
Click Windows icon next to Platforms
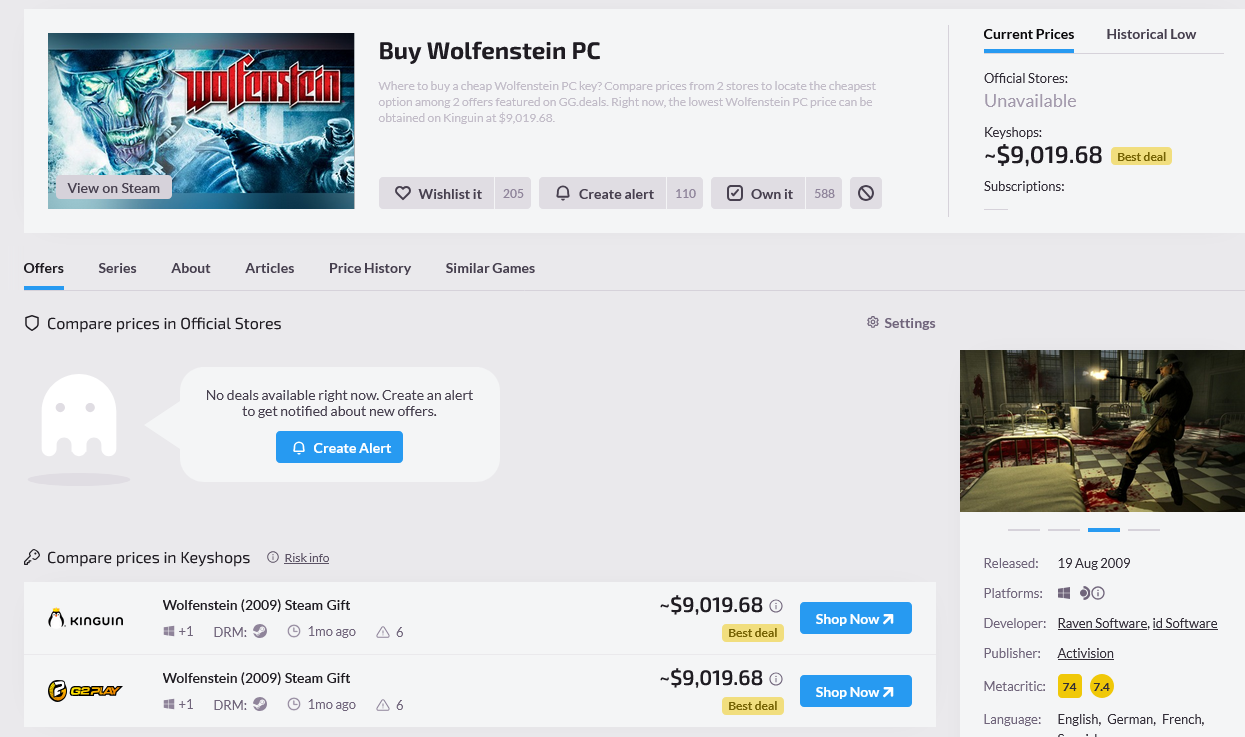coord(1065,593)
